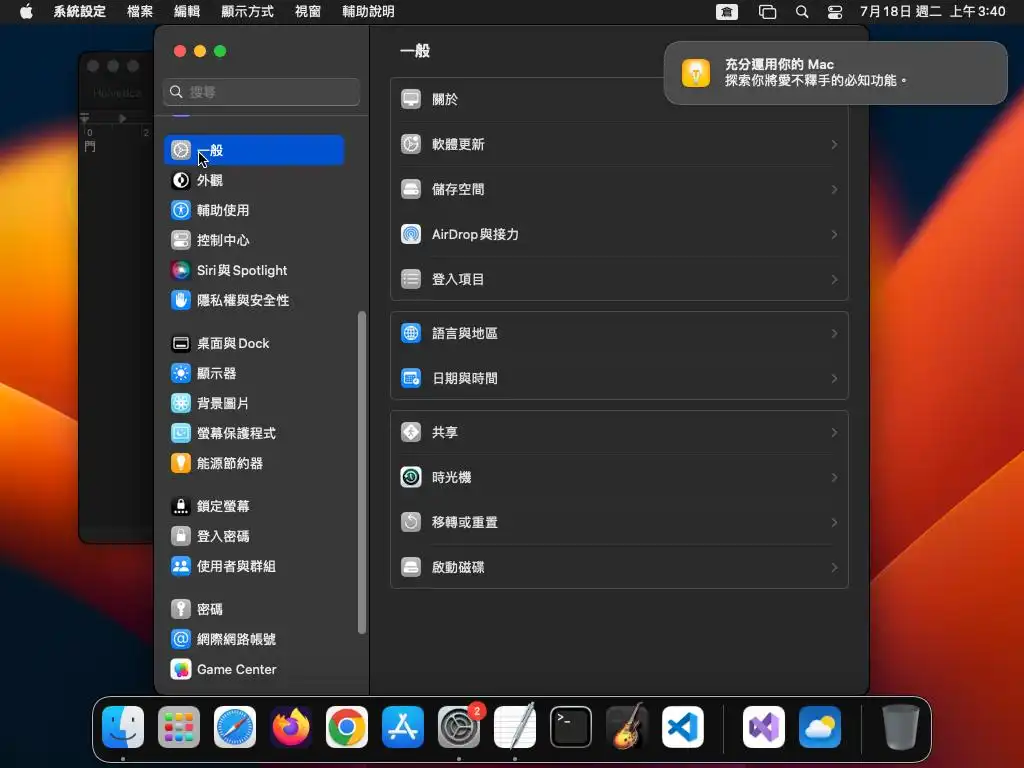Click the 共享 sharing icon
The height and width of the screenshot is (768, 1024).
point(411,432)
